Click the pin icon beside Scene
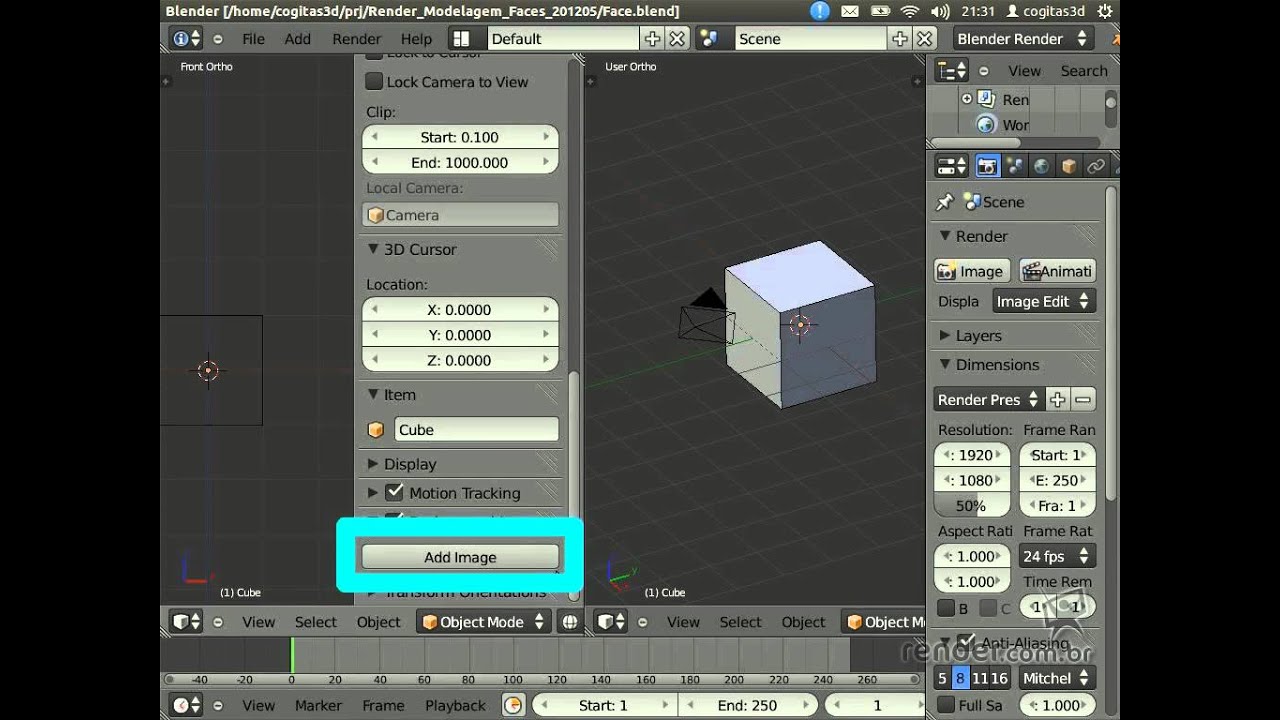 [945, 202]
